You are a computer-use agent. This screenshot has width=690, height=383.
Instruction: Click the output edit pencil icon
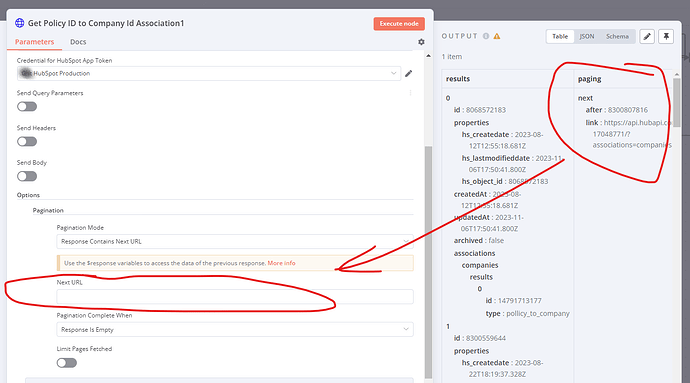tap(647, 37)
